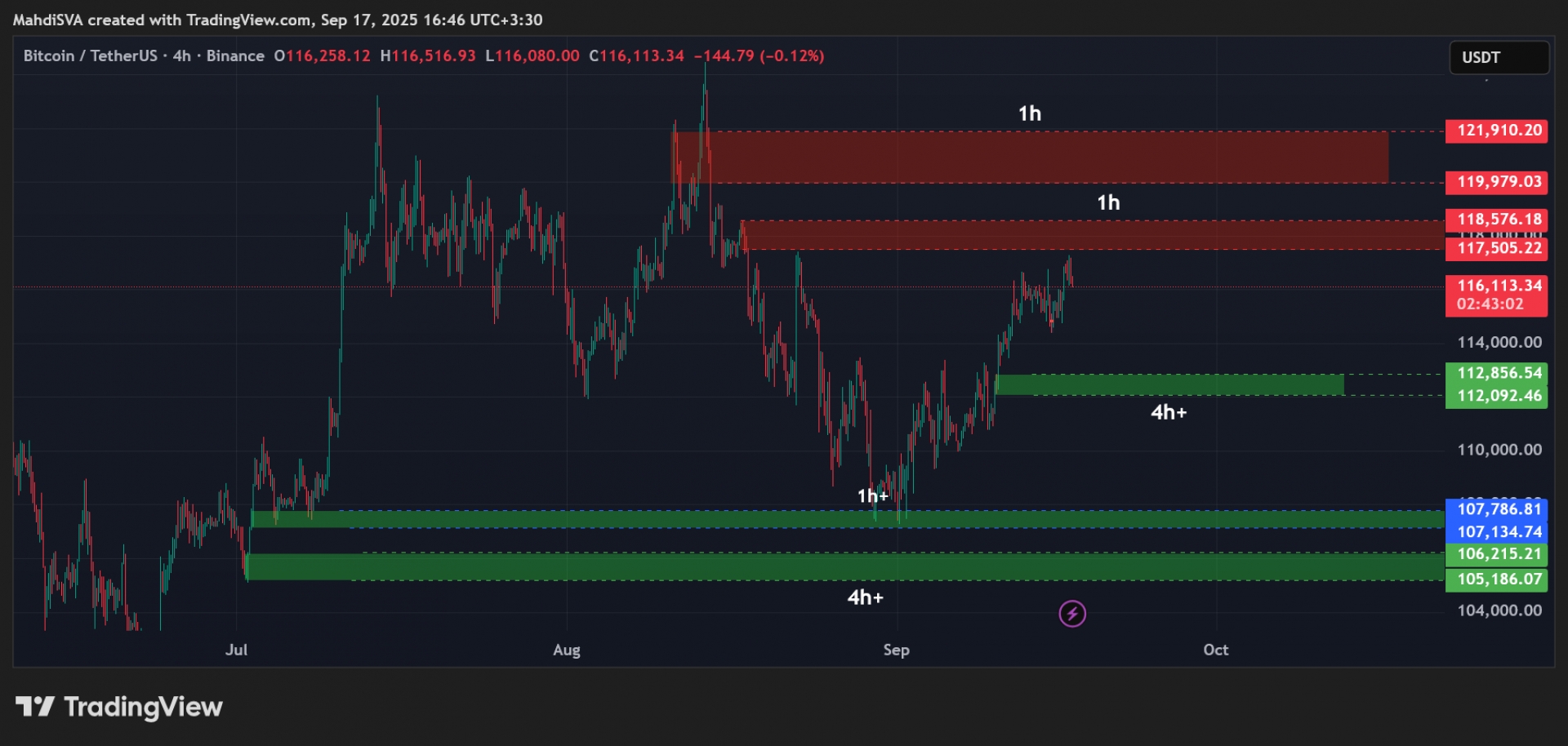The width and height of the screenshot is (1568, 746).
Task: Click the Sep label on time axis
Action: click(896, 651)
